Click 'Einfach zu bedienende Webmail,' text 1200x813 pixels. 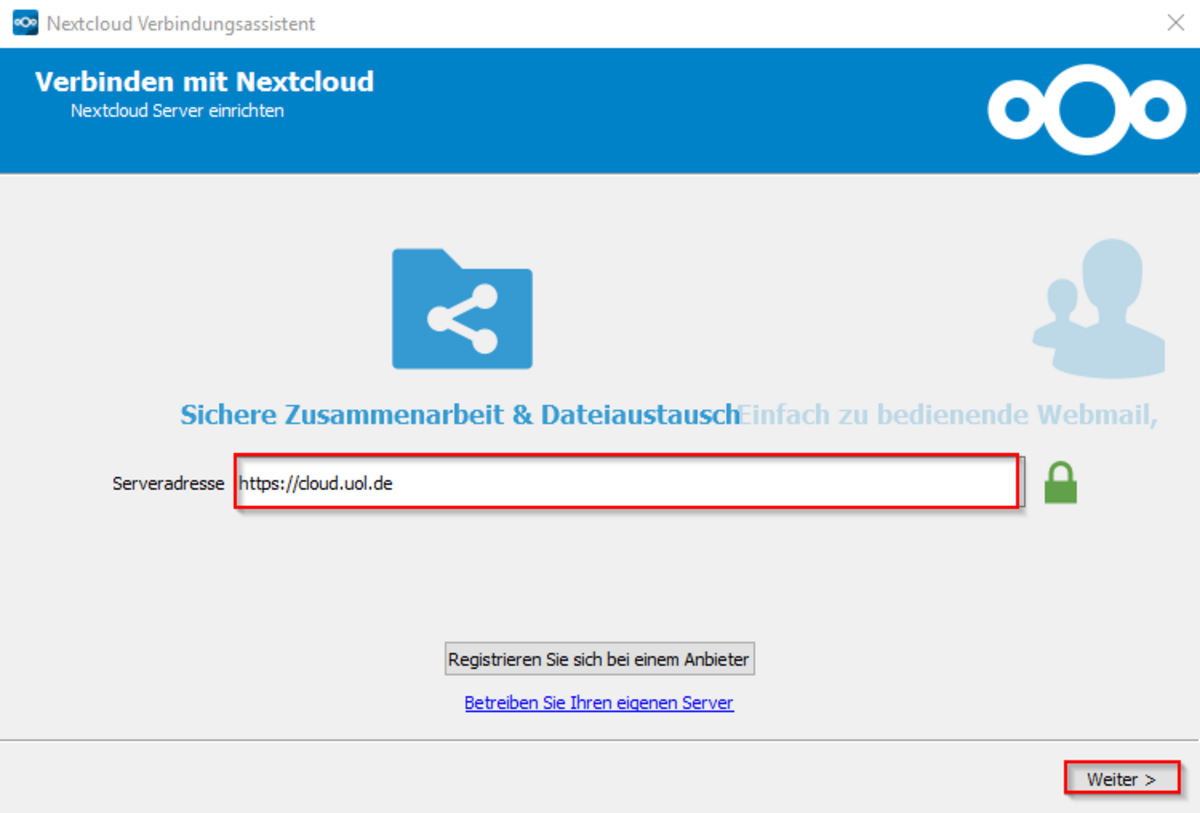[x=948, y=415]
